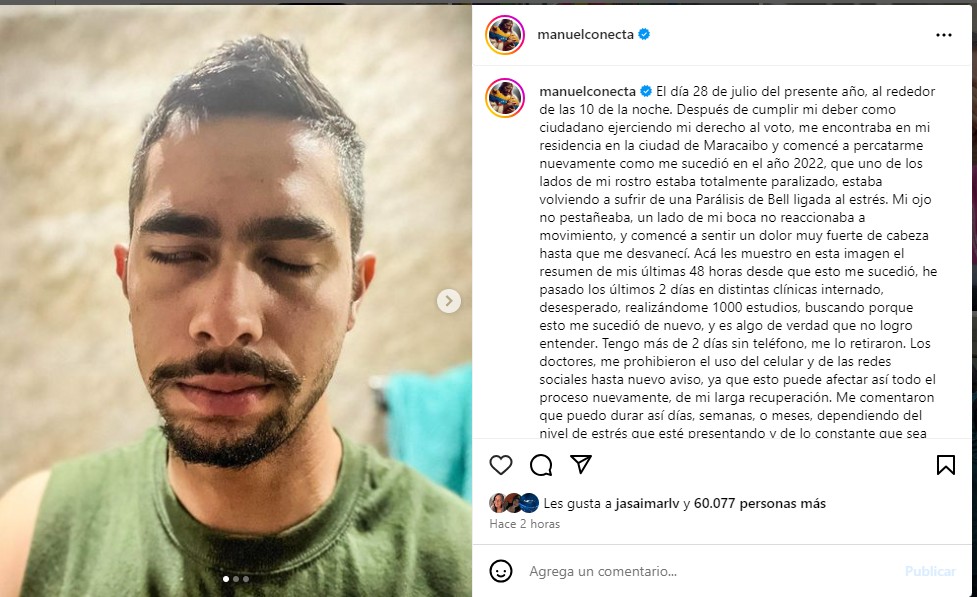Click the verified badge beside header username
Viewport: 977px width, 597px height.
(x=644, y=34)
